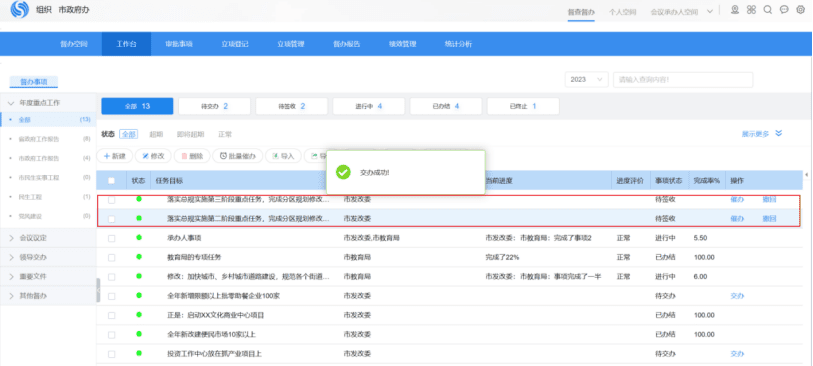Viewport: 813px width, 366px height.
Task: Click the plus icon on 新建 button
Action: [x=107, y=156]
